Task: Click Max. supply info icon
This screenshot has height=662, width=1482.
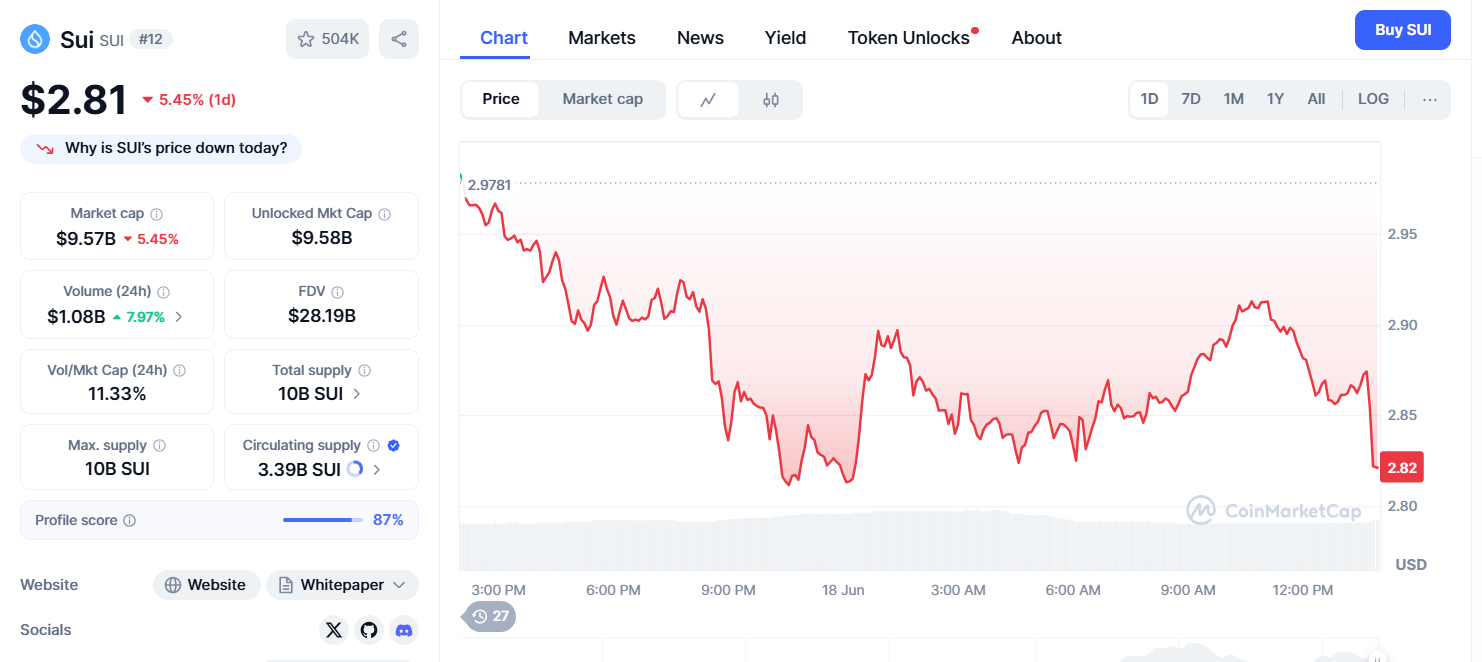Action: [160, 446]
